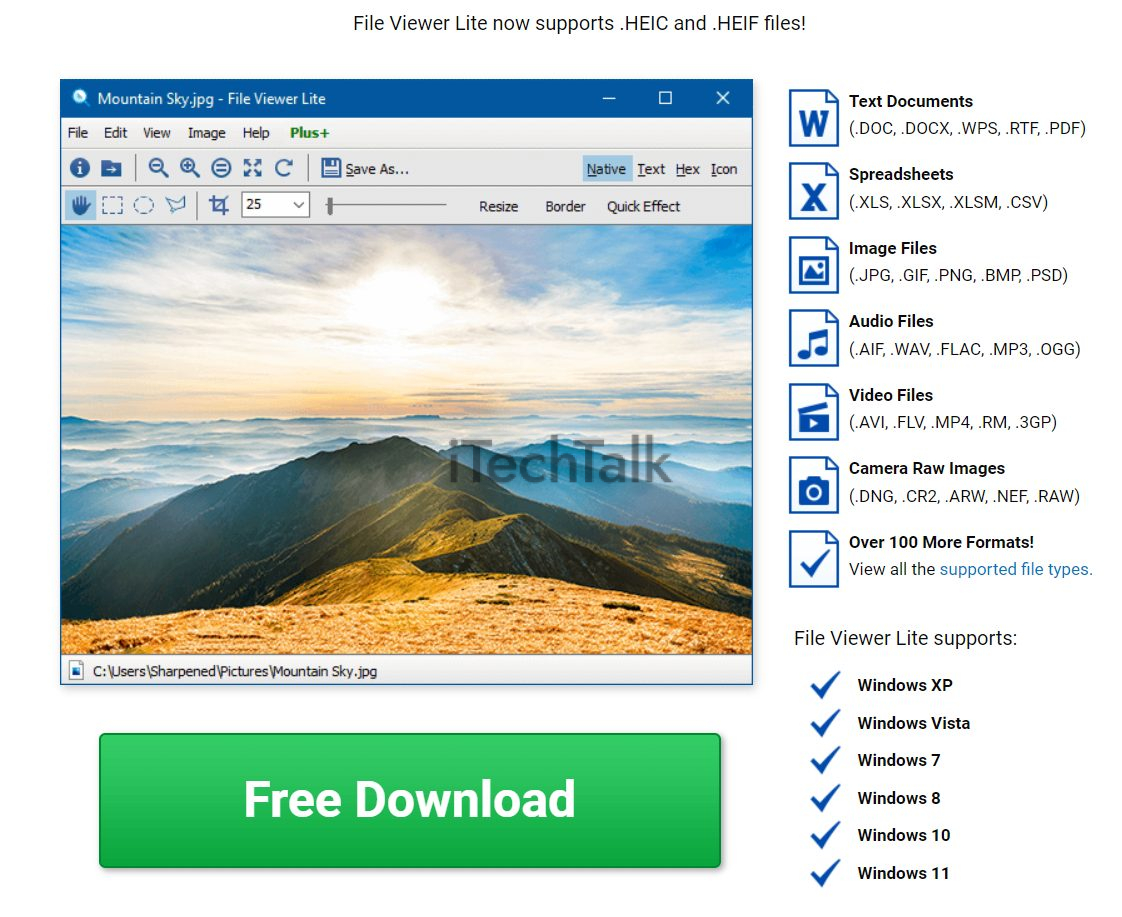
Task: Click the file information icon
Action: click(79, 168)
